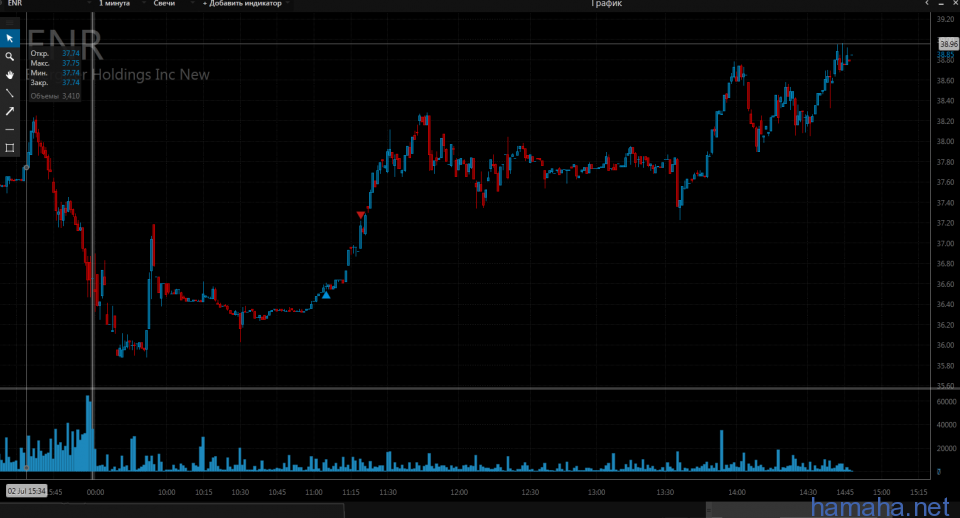Select the arrow drawing tool
This screenshot has height=518, width=960.
[10, 111]
